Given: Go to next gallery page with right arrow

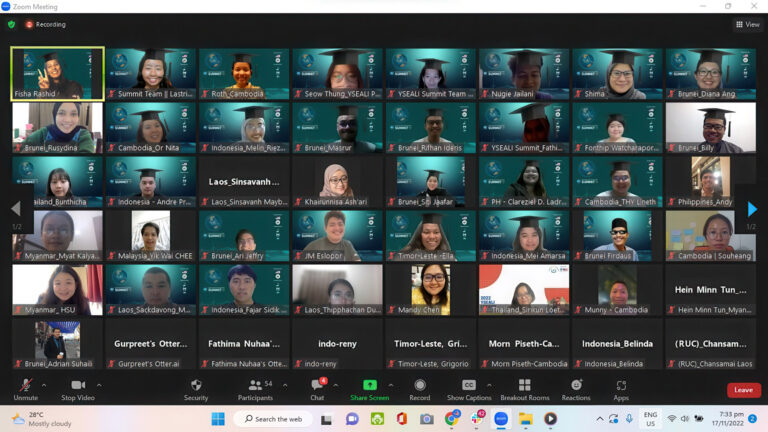Looking at the screenshot, I should [x=752, y=209].
